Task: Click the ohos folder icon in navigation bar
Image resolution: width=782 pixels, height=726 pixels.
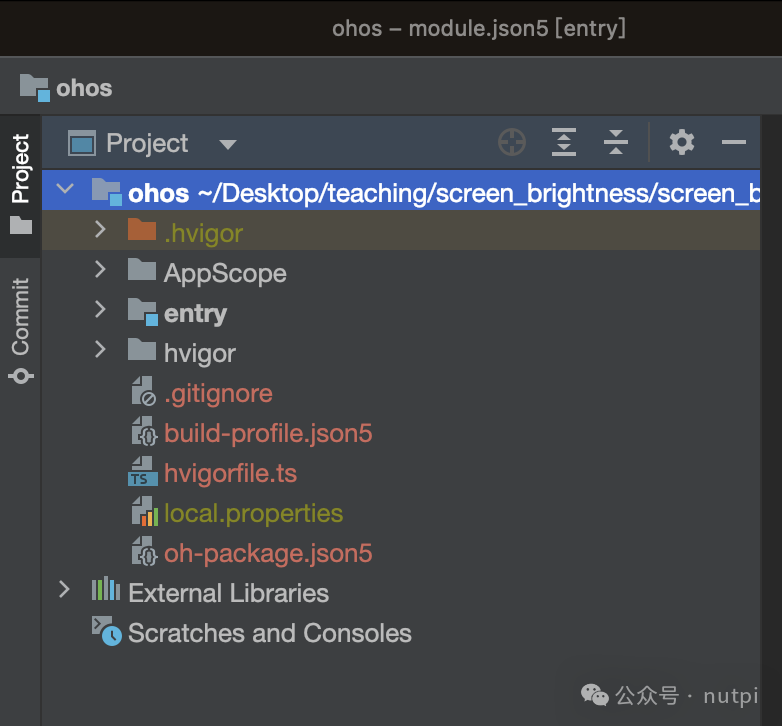Action: click(x=35, y=88)
